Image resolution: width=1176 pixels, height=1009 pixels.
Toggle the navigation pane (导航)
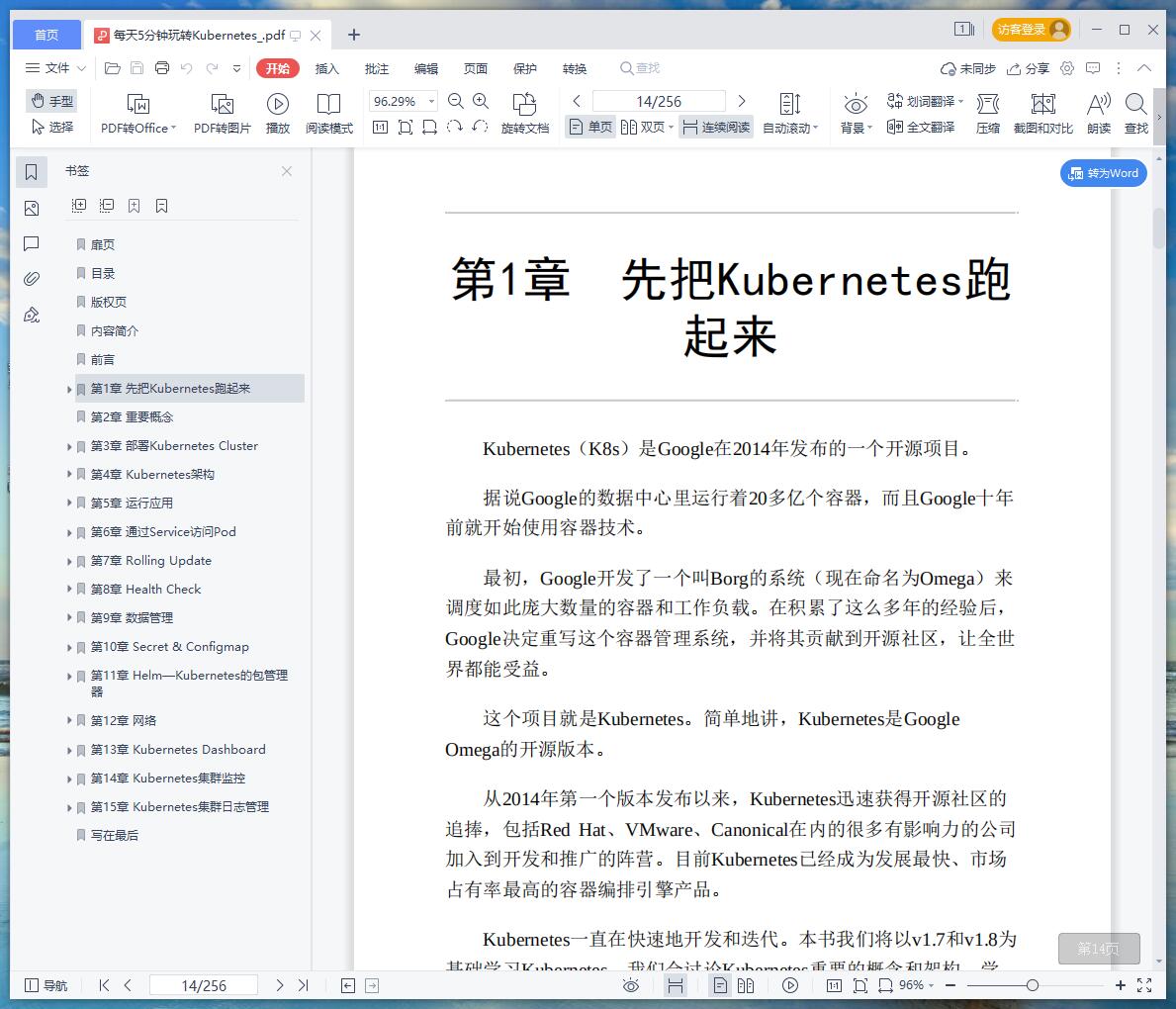point(45,985)
